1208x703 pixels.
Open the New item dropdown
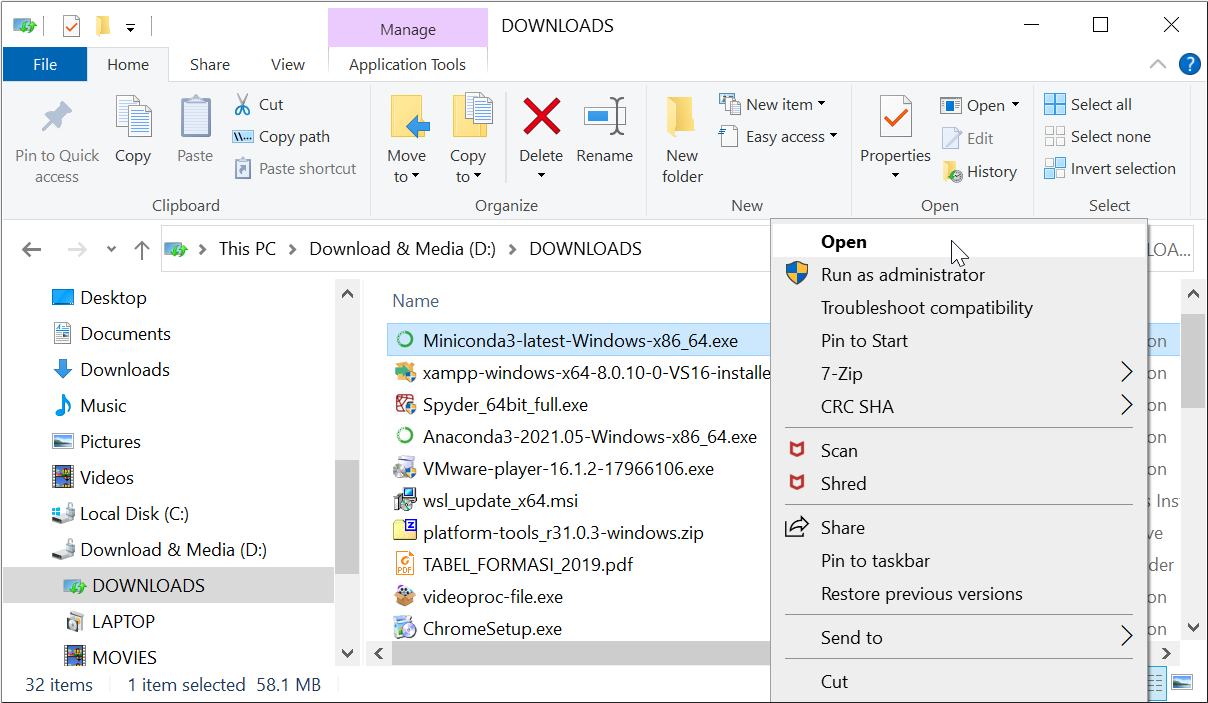(773, 104)
